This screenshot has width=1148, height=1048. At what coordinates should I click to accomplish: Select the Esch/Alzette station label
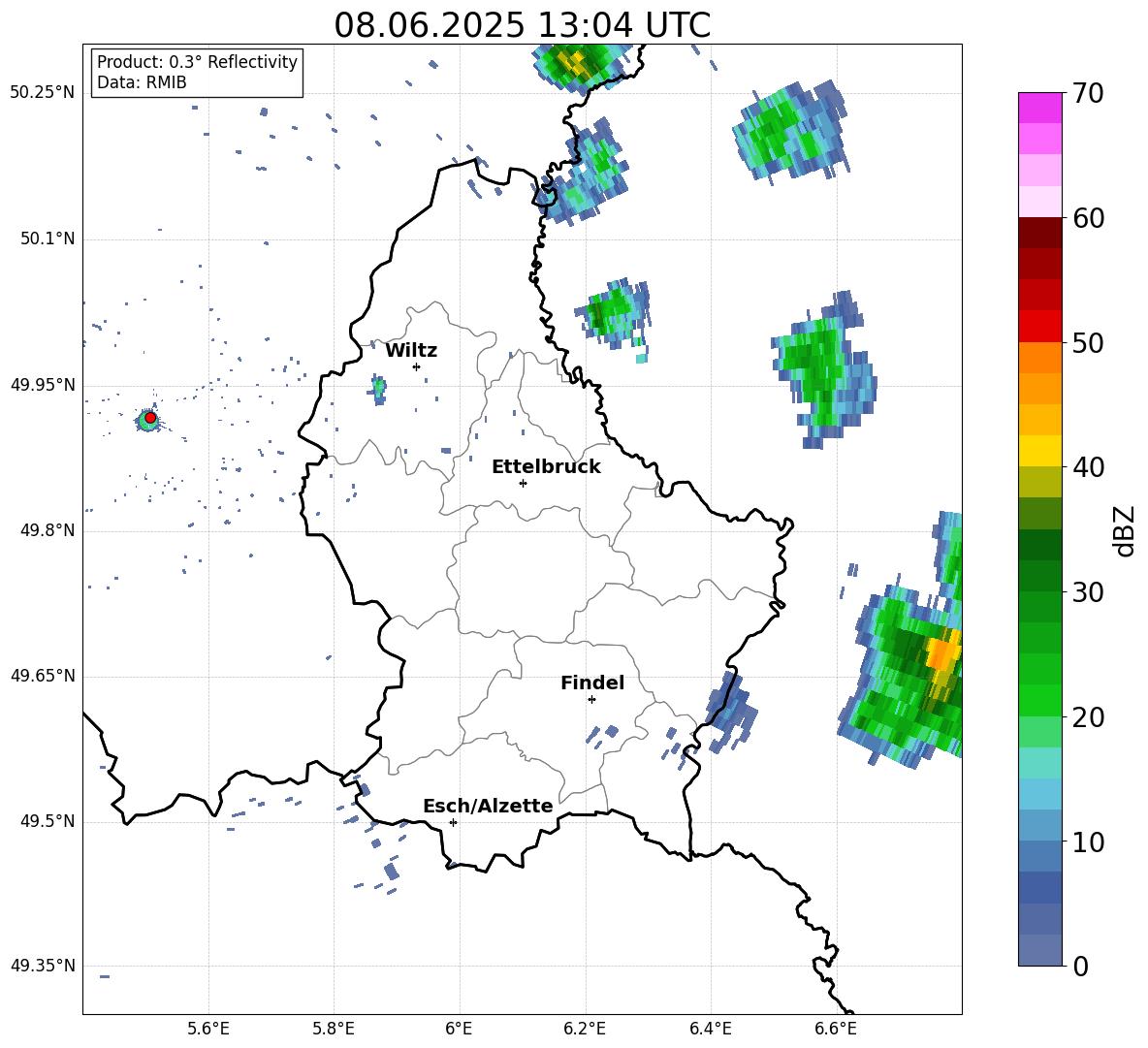pos(488,806)
